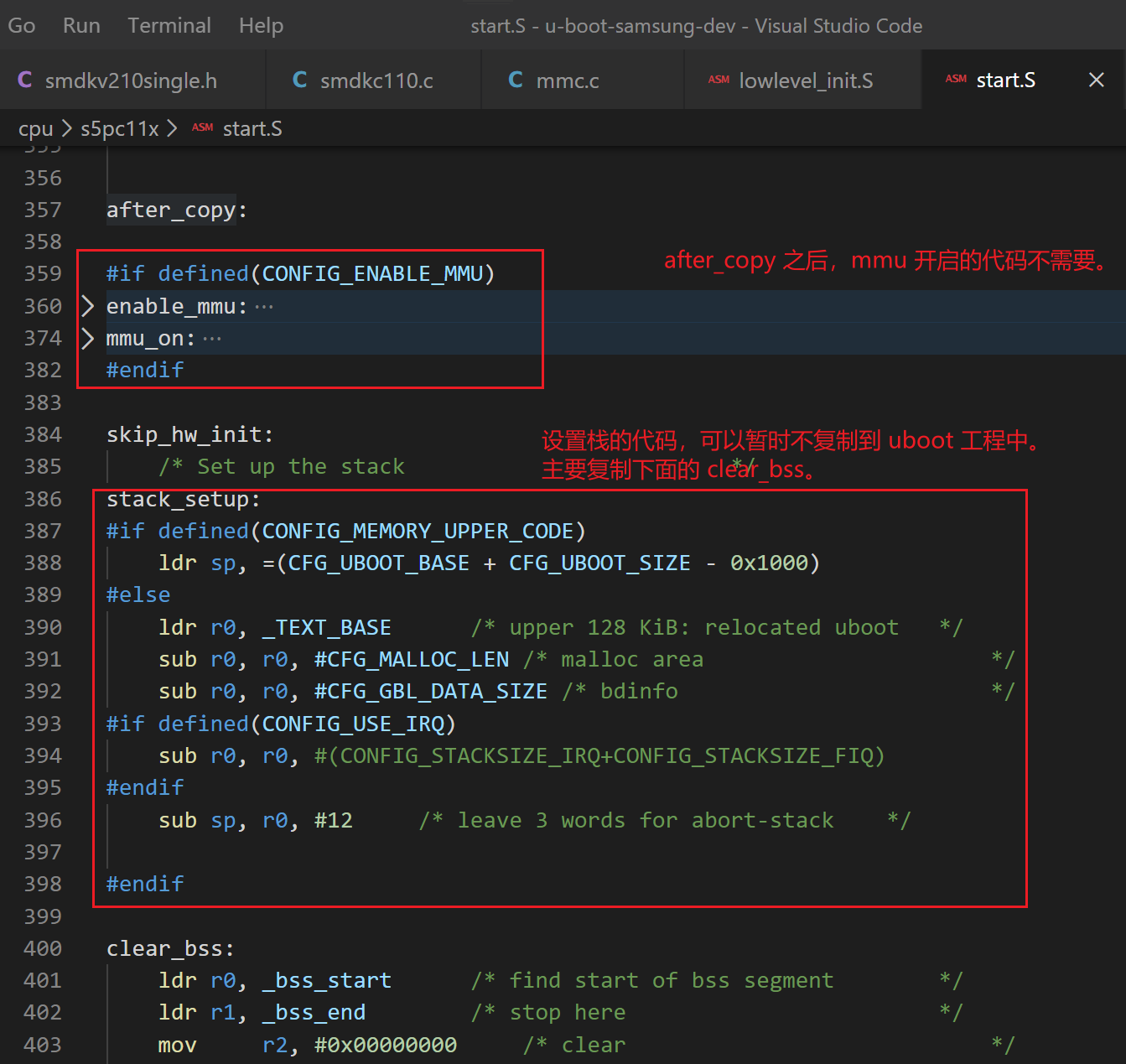
Task: Click #CFG_GBL_DATA_SIZE on line 392
Action: [431, 692]
